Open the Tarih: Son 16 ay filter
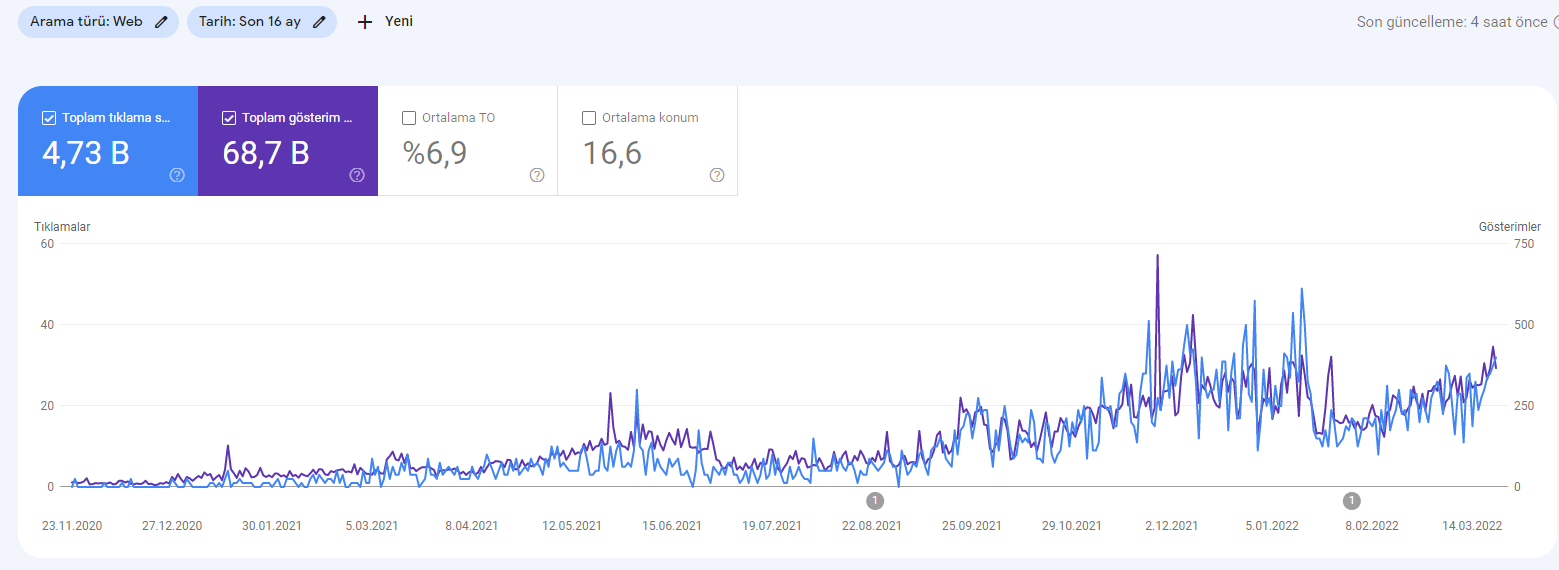This screenshot has height=570, width=1559. point(262,22)
